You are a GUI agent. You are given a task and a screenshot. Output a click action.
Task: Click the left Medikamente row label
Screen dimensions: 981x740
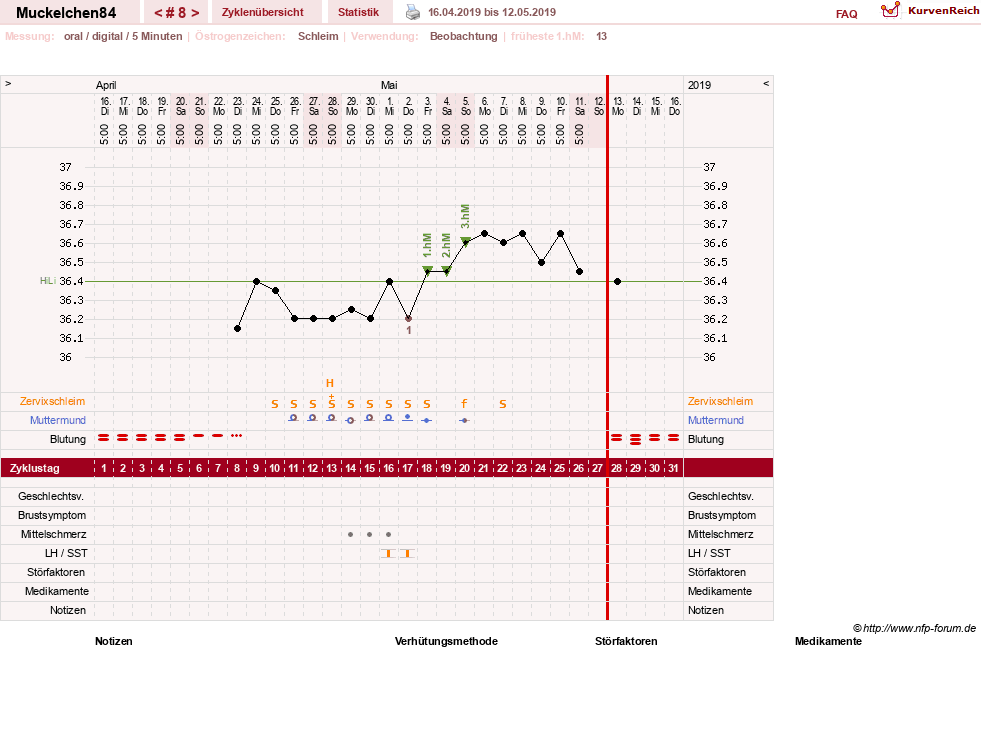pos(57,592)
